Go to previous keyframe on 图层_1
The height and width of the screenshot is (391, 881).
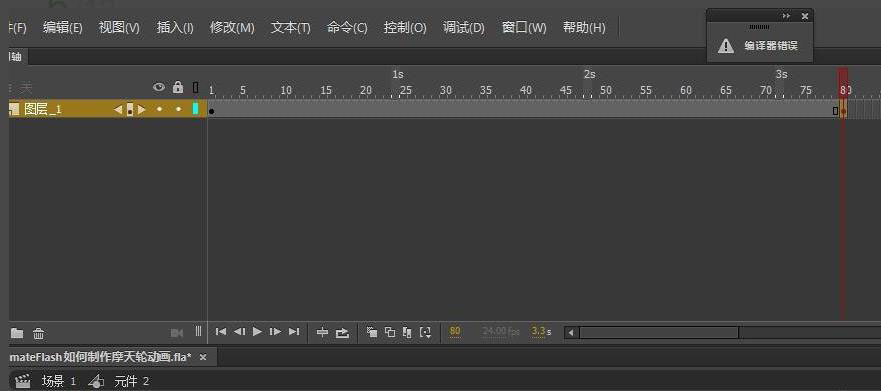[x=118, y=110]
